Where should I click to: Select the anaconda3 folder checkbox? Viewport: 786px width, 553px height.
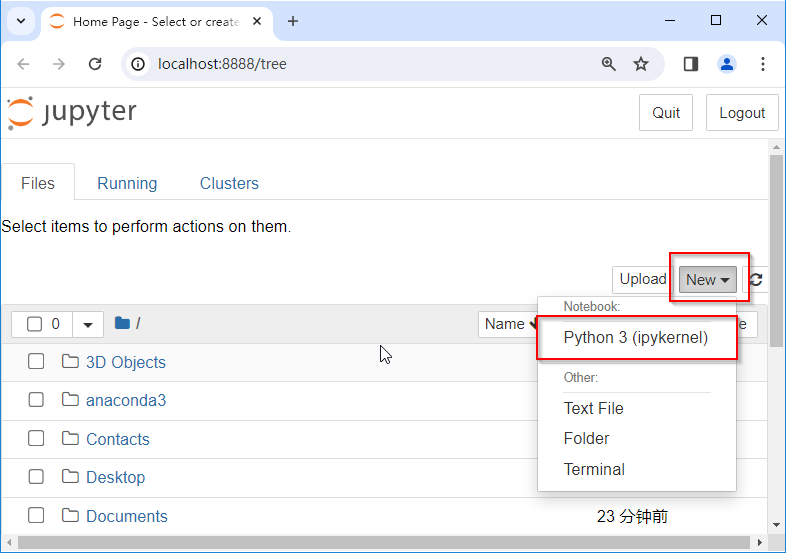point(36,400)
